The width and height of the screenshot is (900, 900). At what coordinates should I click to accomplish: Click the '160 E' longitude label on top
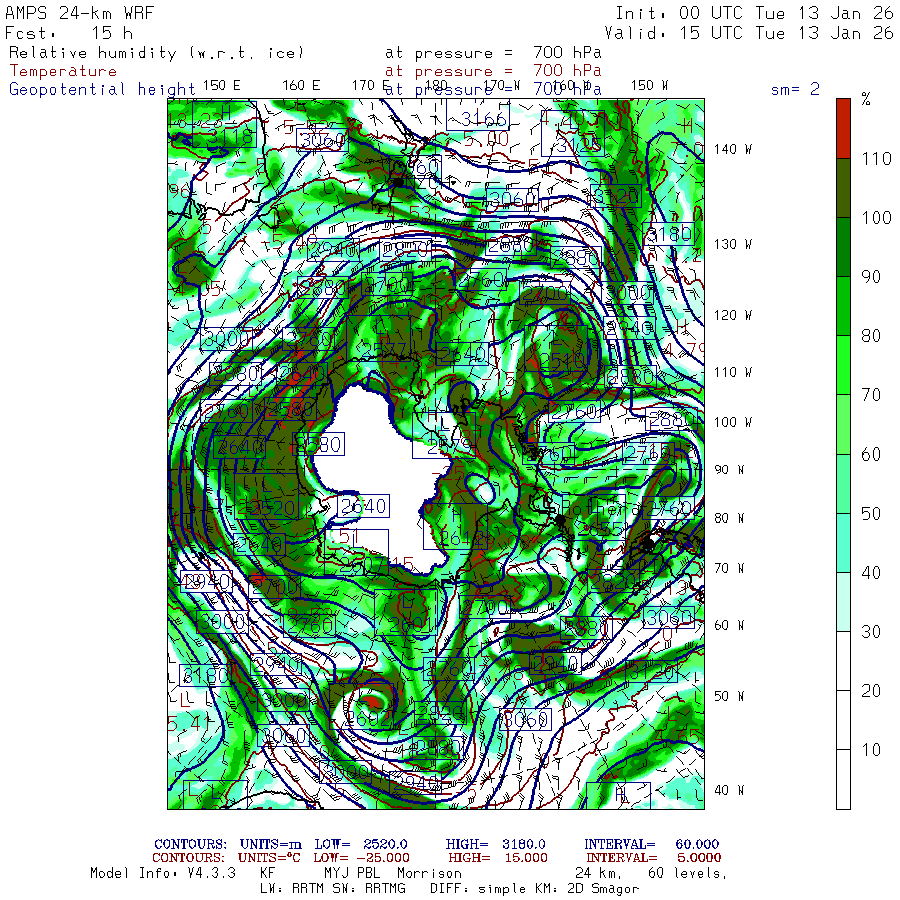click(x=301, y=86)
